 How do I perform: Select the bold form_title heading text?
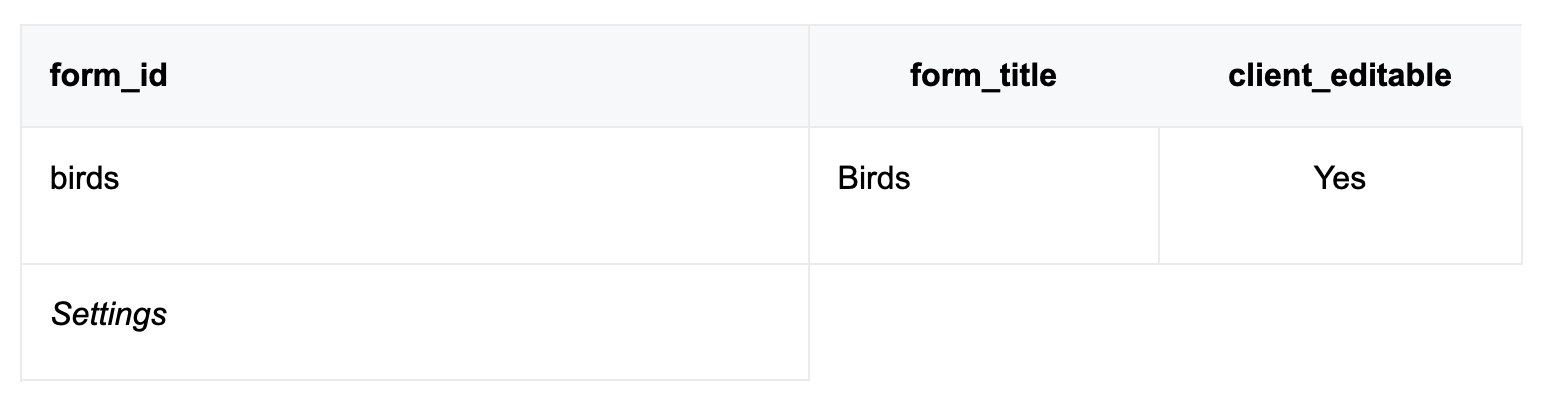(x=983, y=76)
